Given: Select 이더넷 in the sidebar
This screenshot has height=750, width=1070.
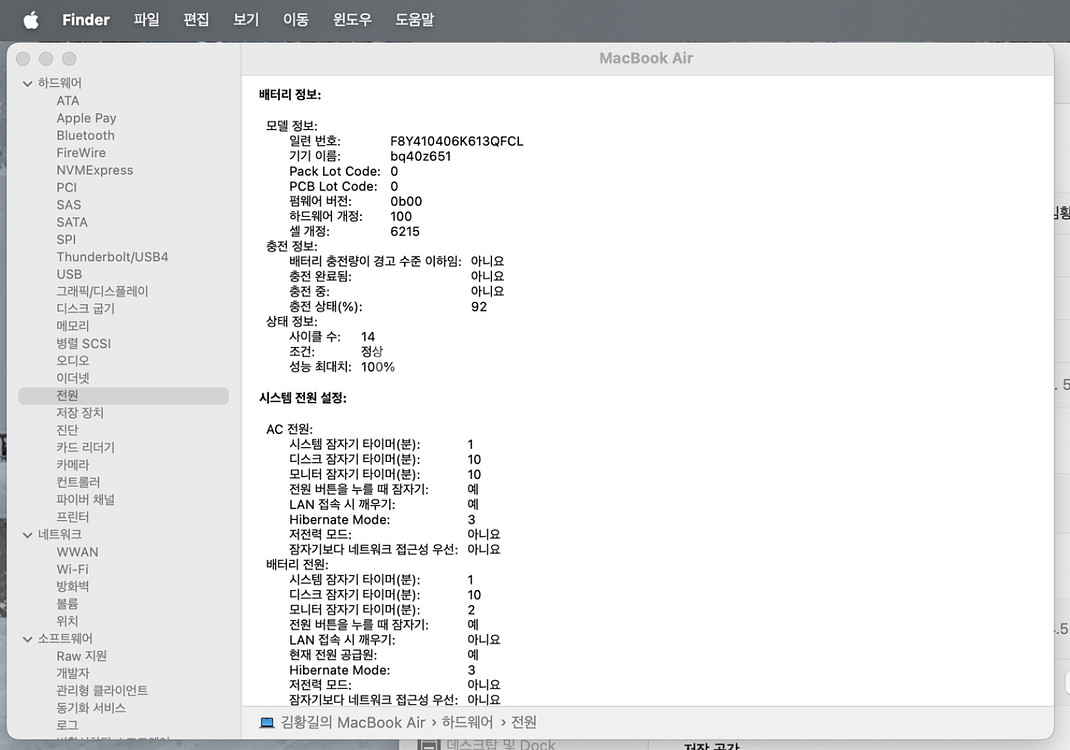Looking at the screenshot, I should (72, 378).
